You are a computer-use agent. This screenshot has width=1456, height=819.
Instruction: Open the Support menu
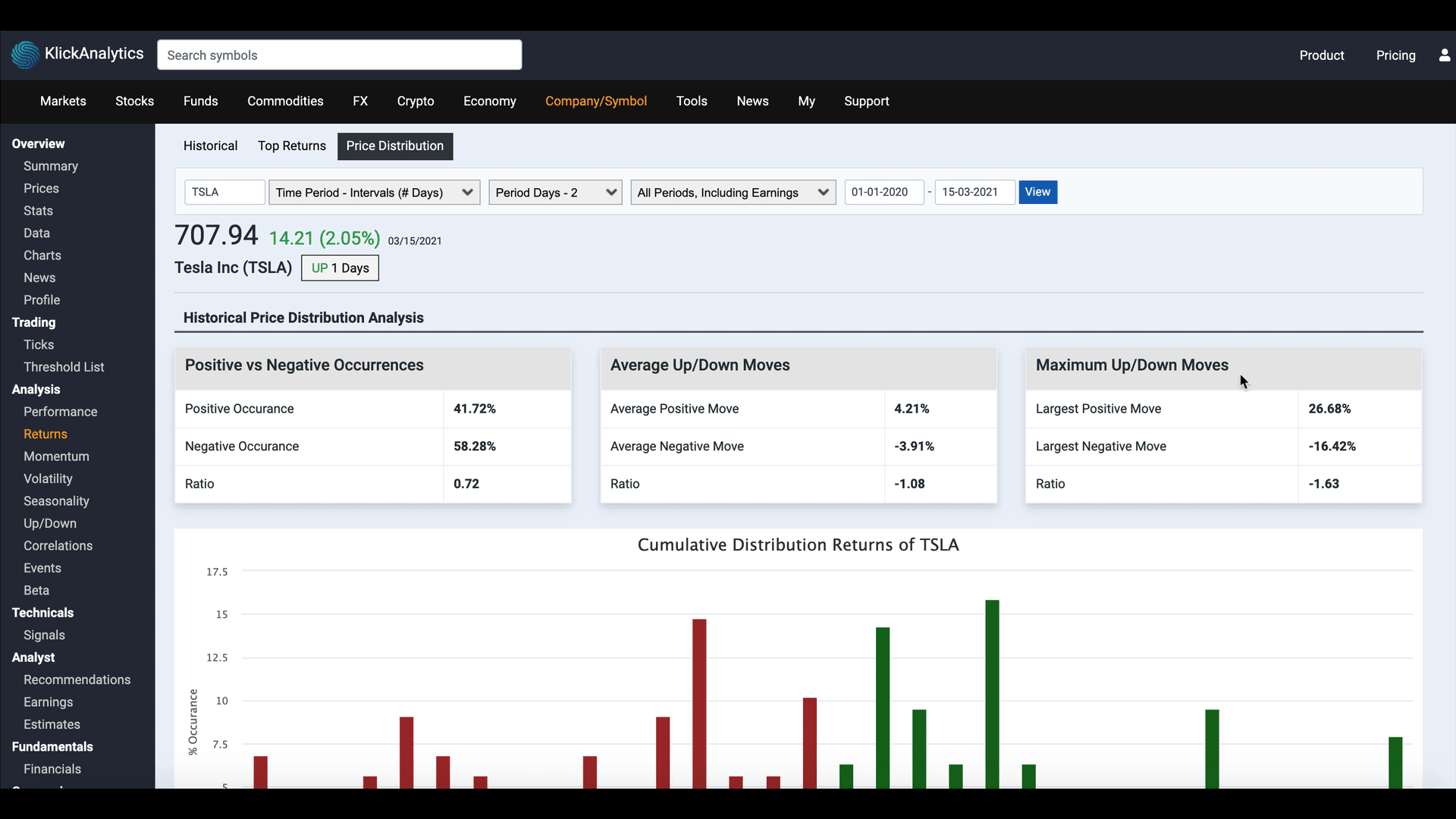(866, 101)
